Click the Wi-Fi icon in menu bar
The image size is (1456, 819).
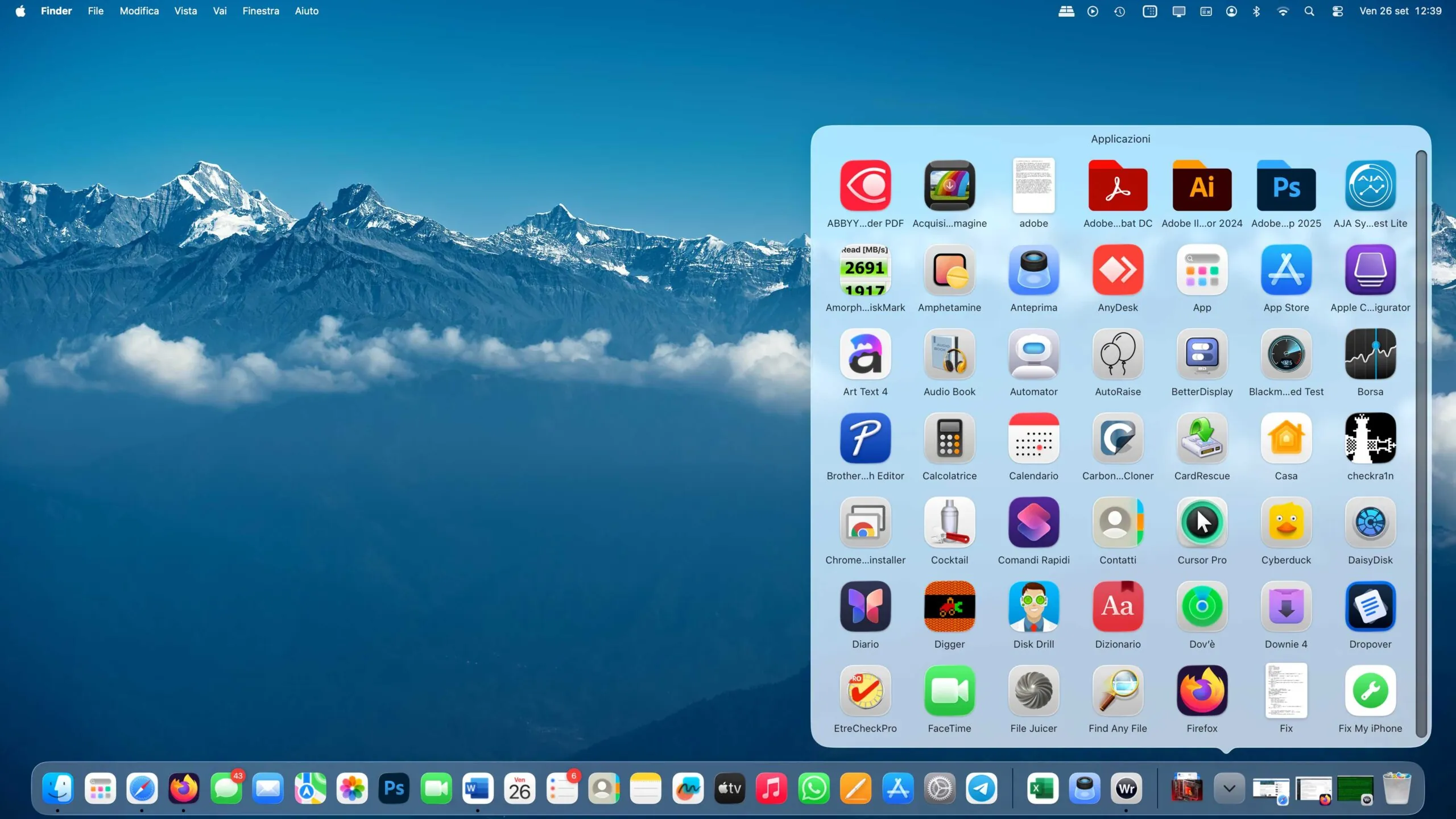(x=1283, y=11)
